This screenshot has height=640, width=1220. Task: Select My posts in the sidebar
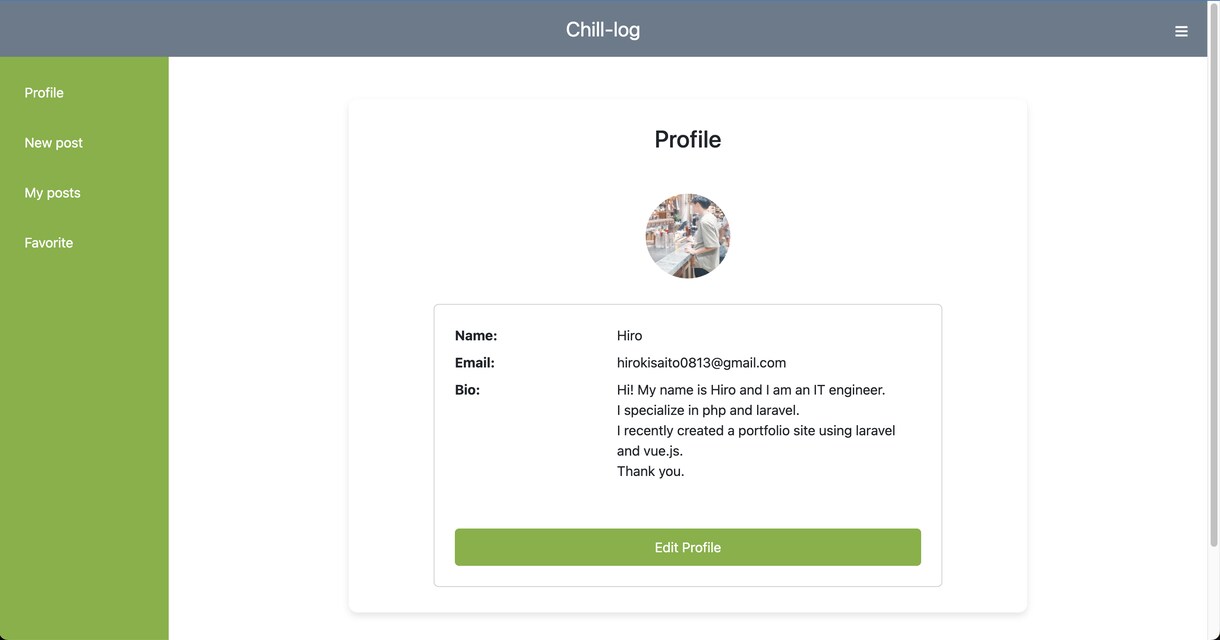click(x=52, y=192)
